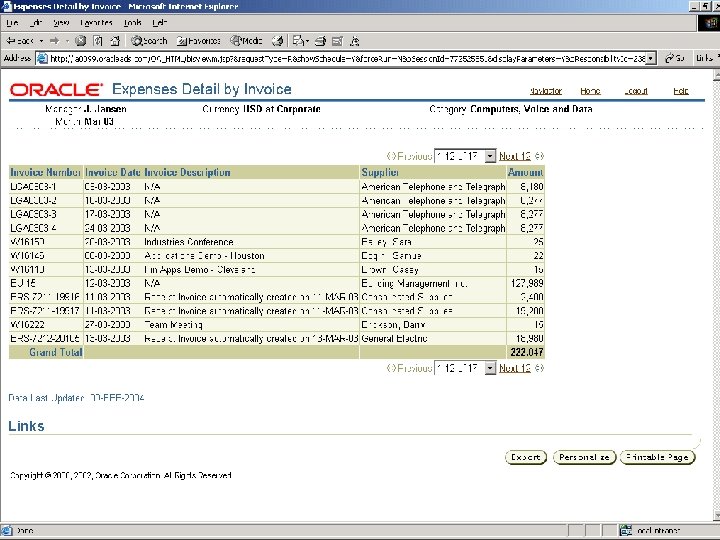The height and width of the screenshot is (540, 720).
Task: Open the record range dropdown below the table
Action: click(465, 368)
